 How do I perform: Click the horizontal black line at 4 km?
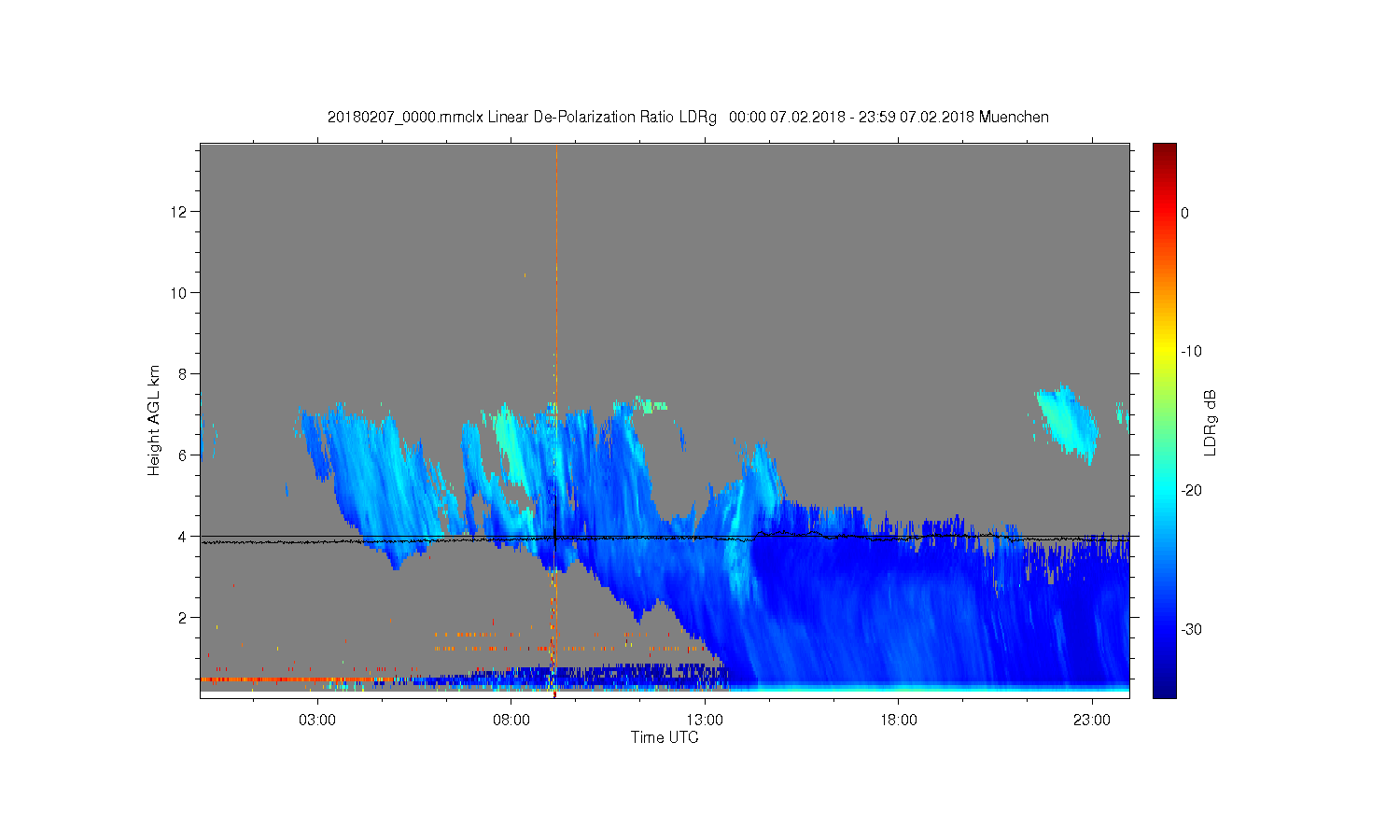(665, 537)
